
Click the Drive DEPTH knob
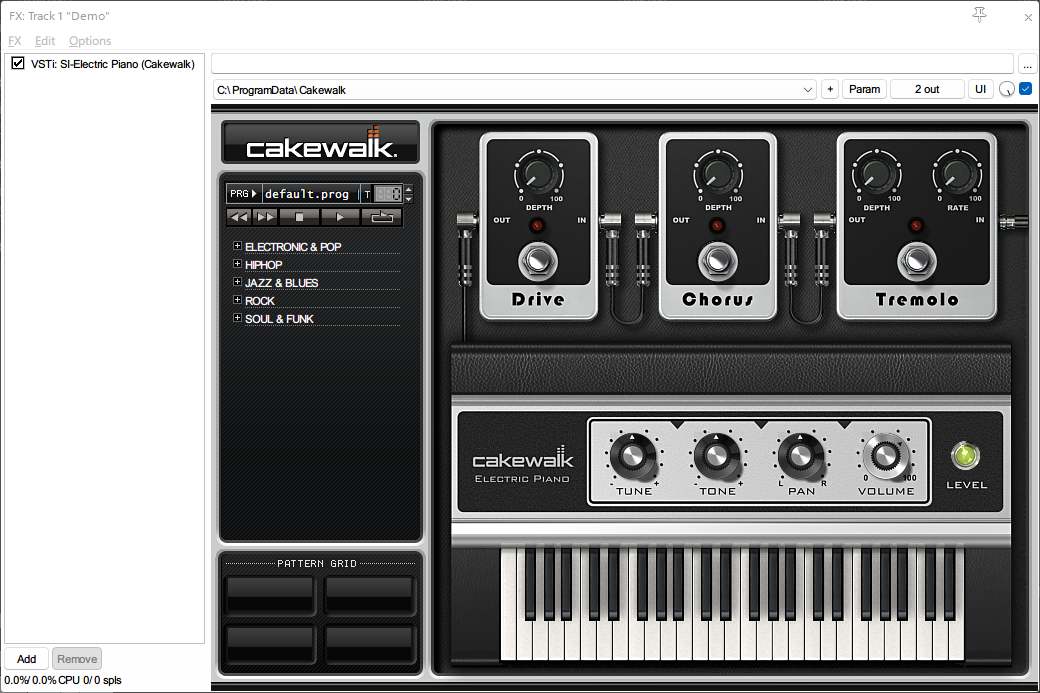pos(538,174)
